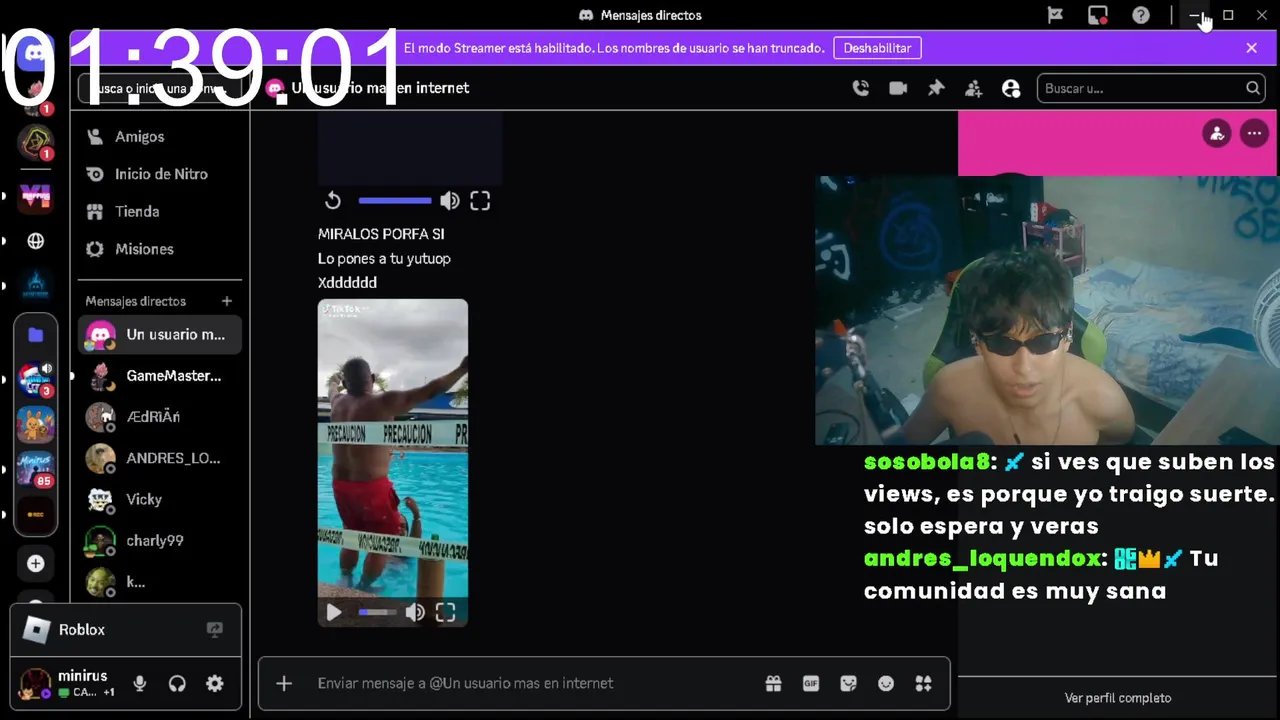Expand upper video to fullscreen

click(x=480, y=201)
